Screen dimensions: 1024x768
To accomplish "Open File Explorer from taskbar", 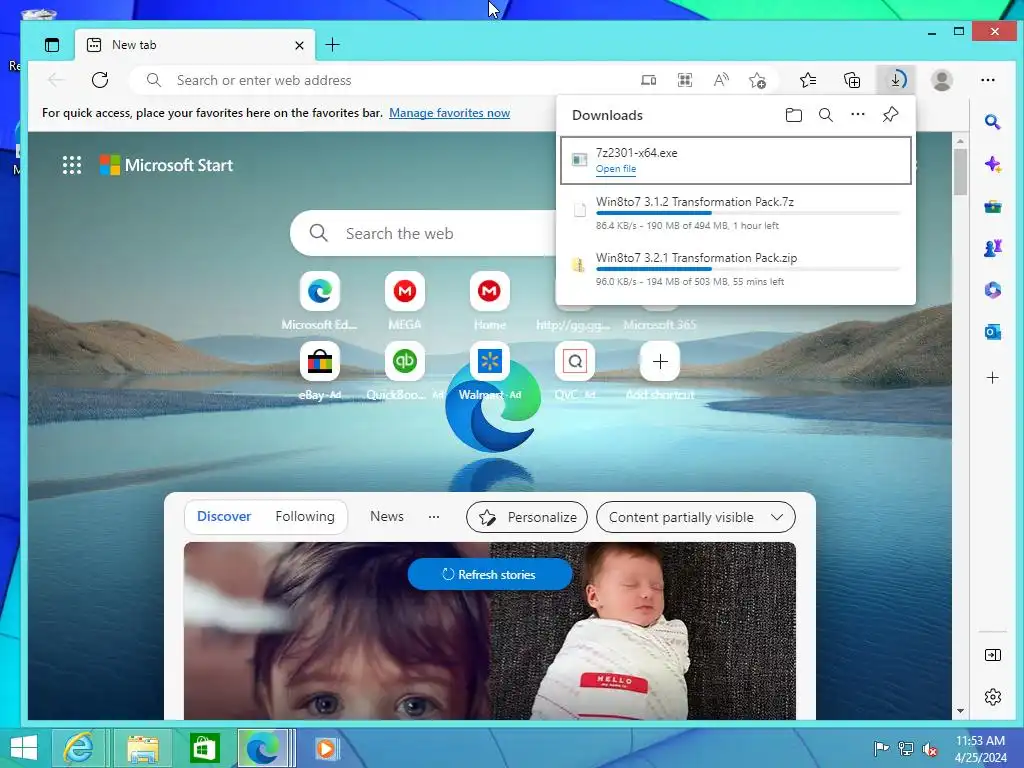I will (143, 748).
